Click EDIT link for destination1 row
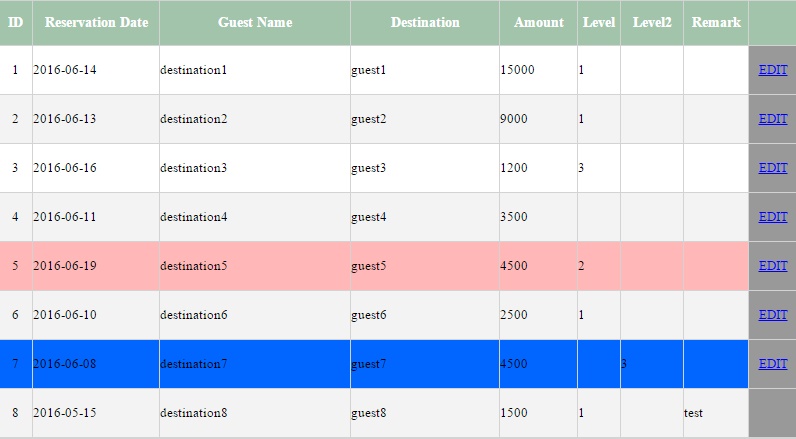796x439 pixels. coord(773,70)
